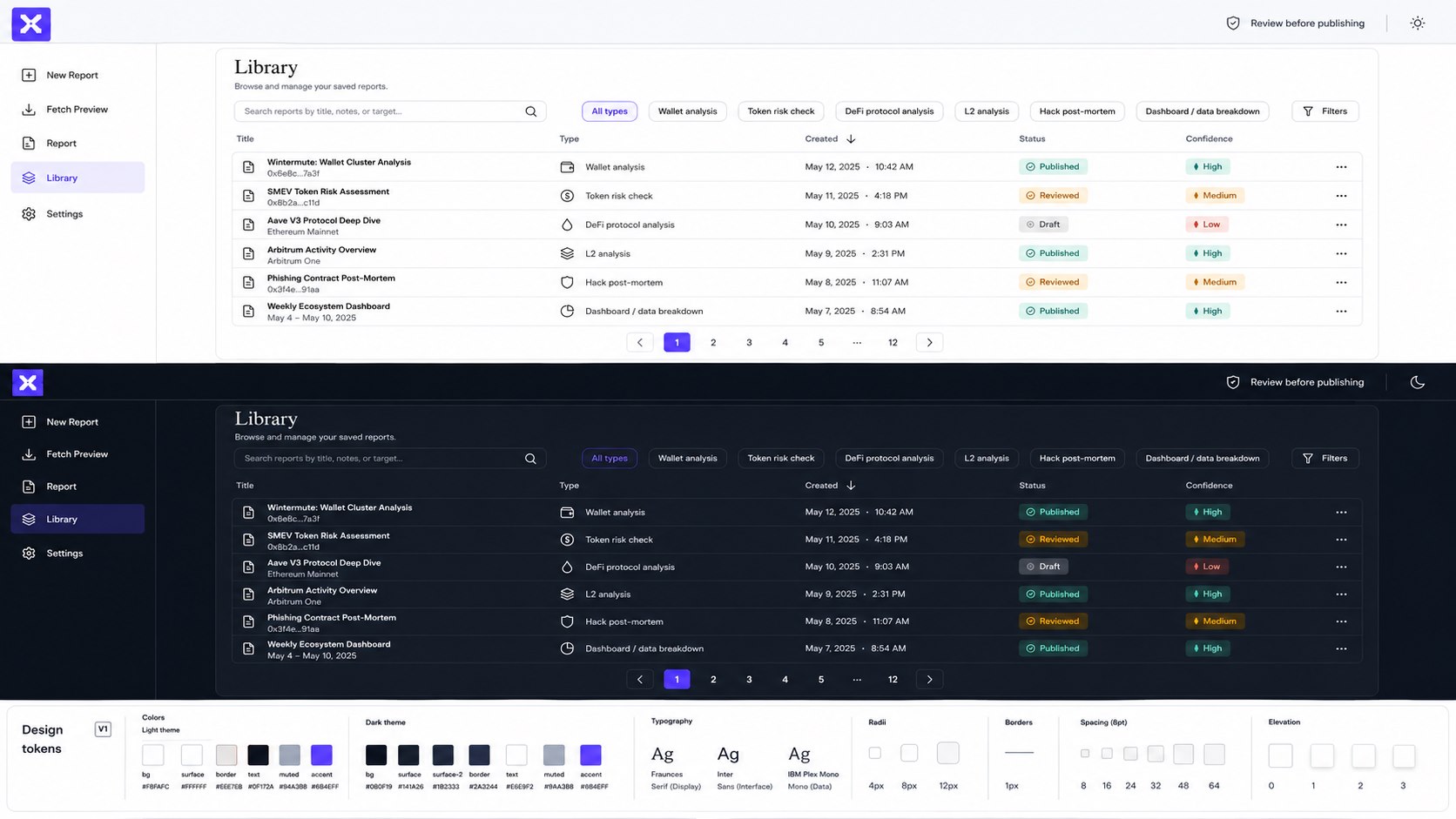Focus the search reports field in the light theme
The height and width of the screenshot is (819, 1456).
pyautogui.click(x=390, y=111)
